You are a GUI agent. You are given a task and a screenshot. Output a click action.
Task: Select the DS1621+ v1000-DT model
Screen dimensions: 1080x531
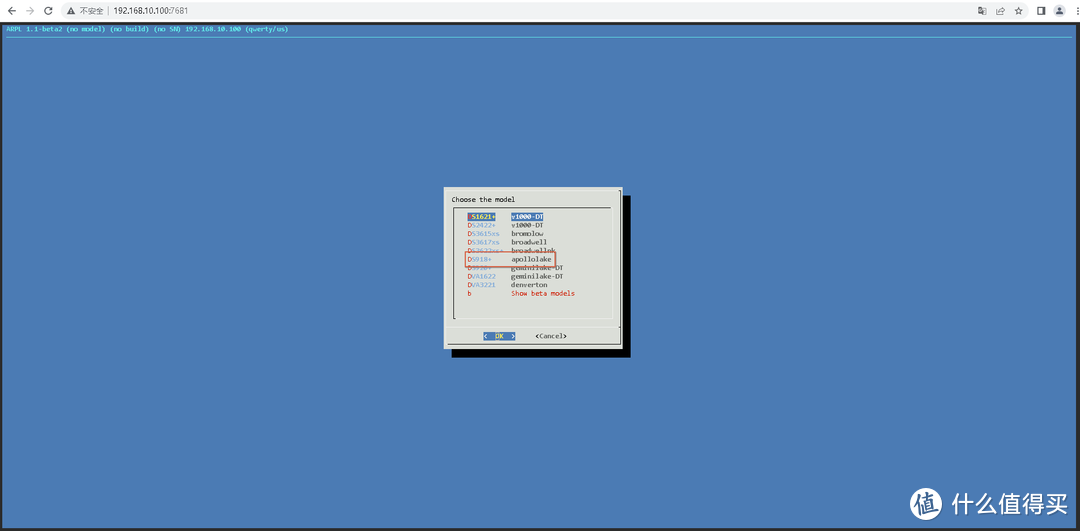pos(506,216)
